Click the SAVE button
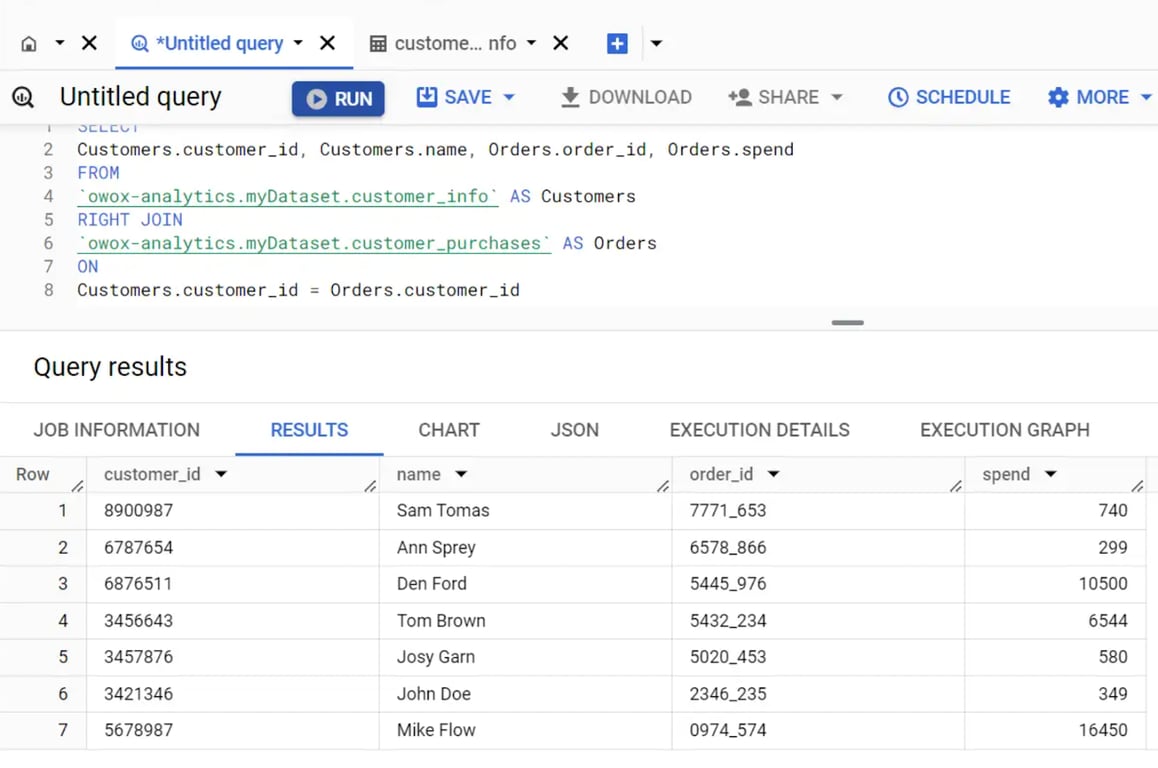Screen dimensions: 1158x768 [x=454, y=97]
